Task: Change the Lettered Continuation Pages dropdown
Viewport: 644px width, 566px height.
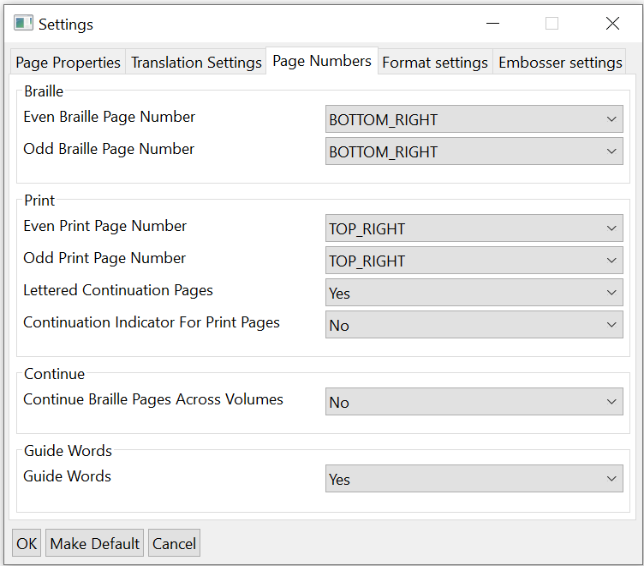Action: [474, 293]
